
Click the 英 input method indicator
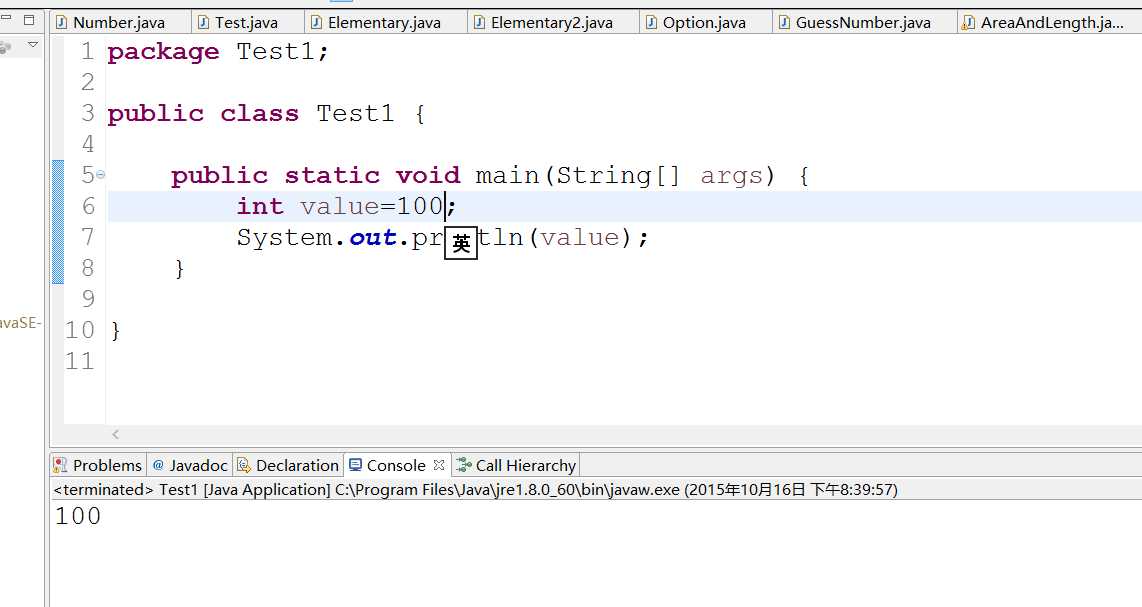461,243
